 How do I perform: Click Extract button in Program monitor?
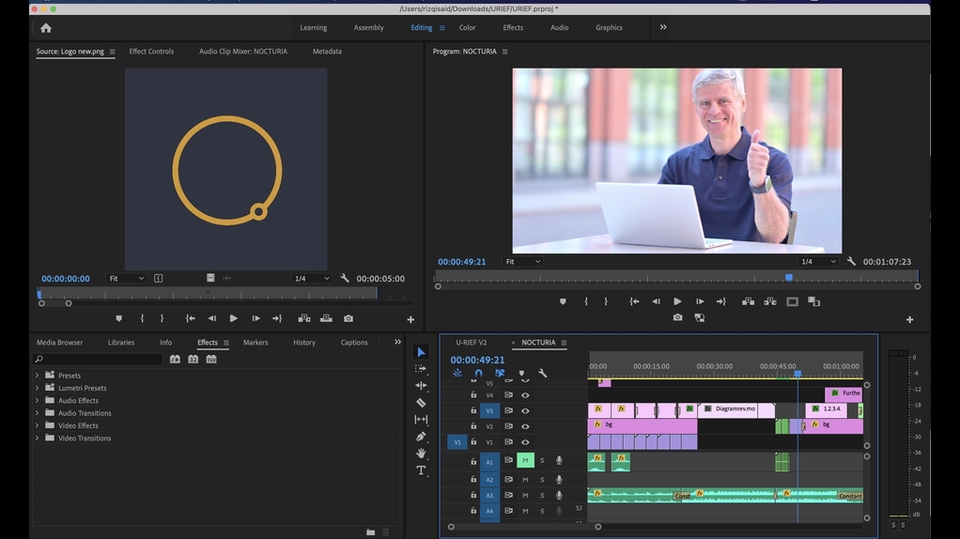tap(770, 301)
